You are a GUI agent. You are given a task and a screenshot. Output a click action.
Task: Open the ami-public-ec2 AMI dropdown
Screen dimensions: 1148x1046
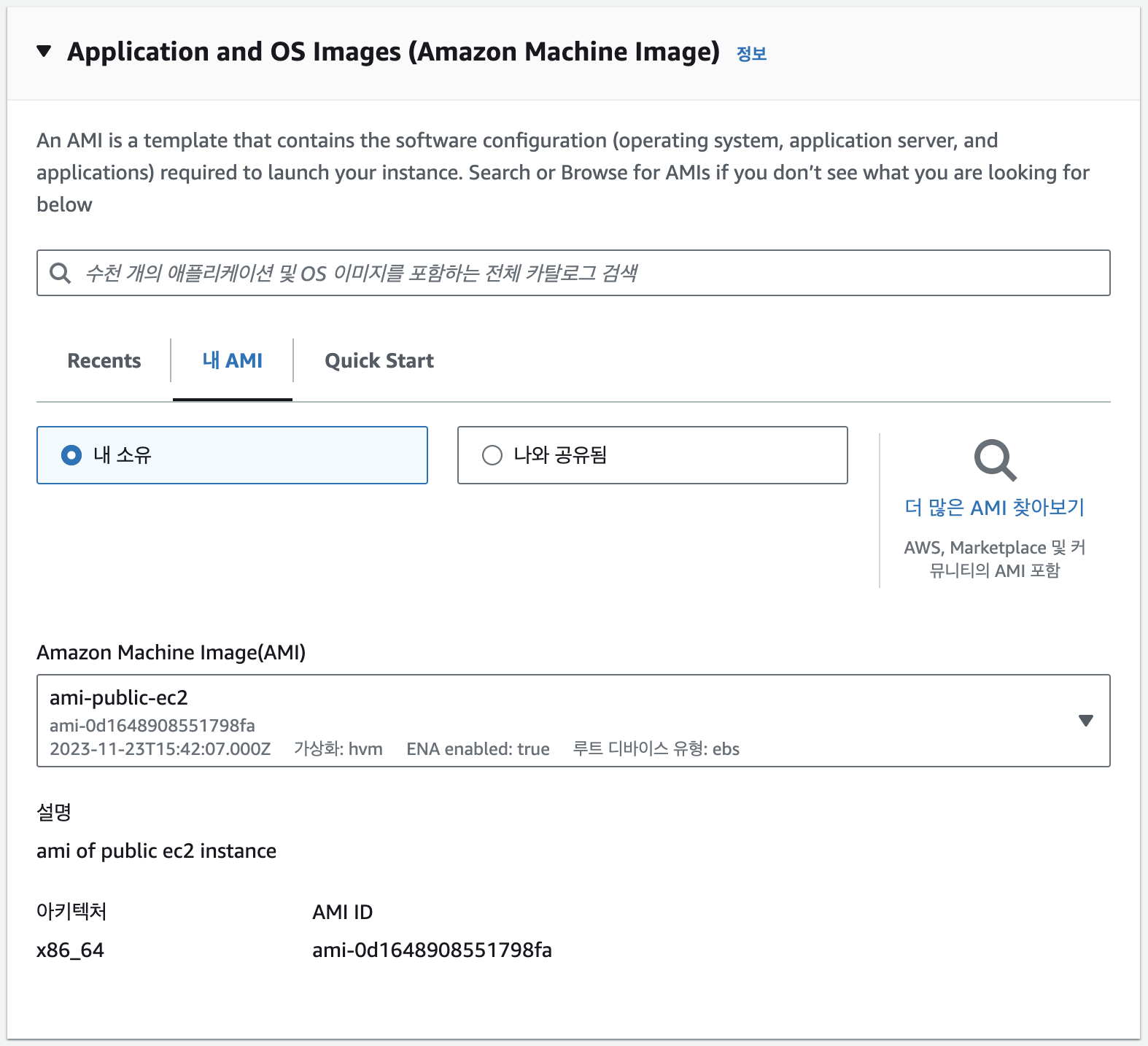coord(573,721)
